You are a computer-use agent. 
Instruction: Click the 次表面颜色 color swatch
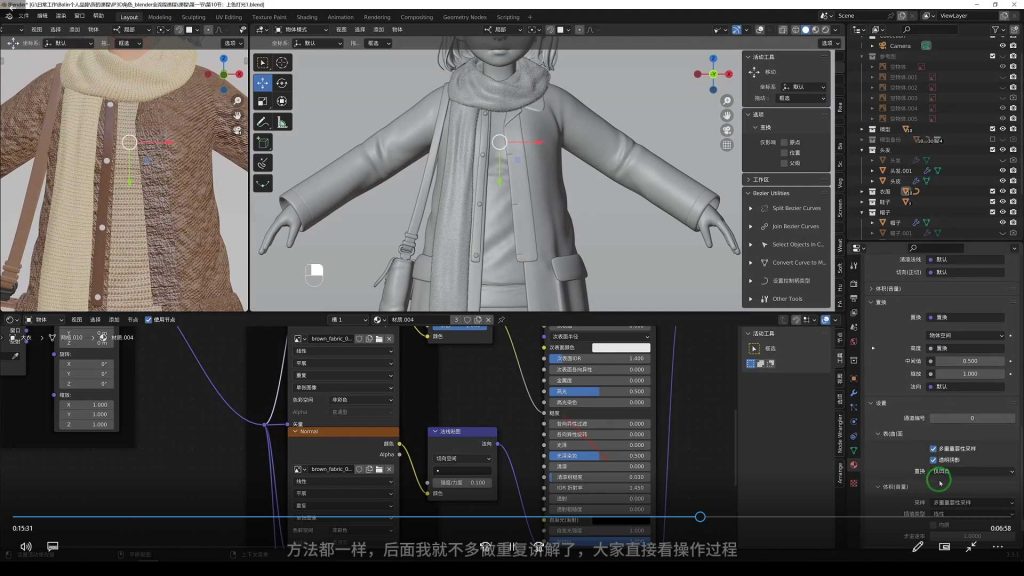[x=622, y=348]
